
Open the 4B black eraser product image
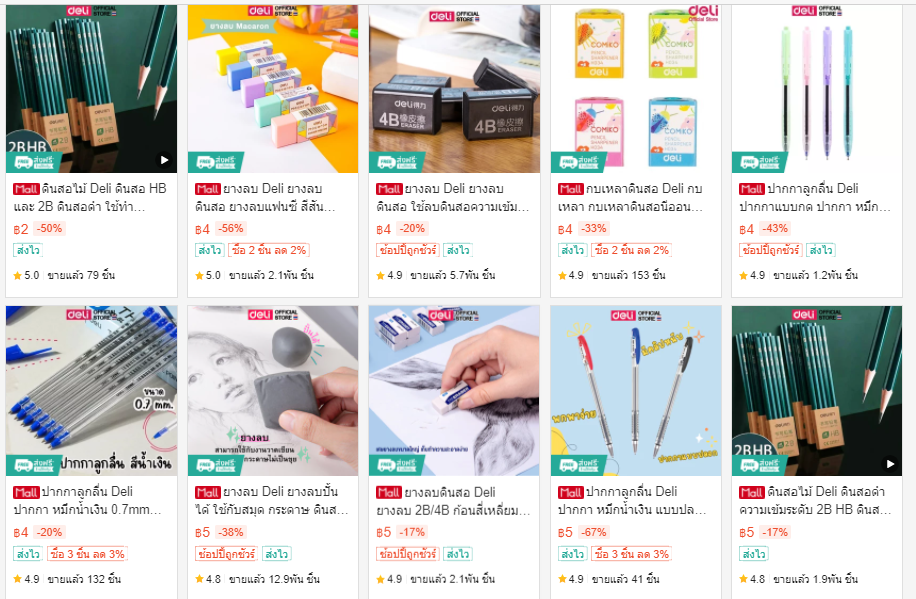click(x=454, y=89)
